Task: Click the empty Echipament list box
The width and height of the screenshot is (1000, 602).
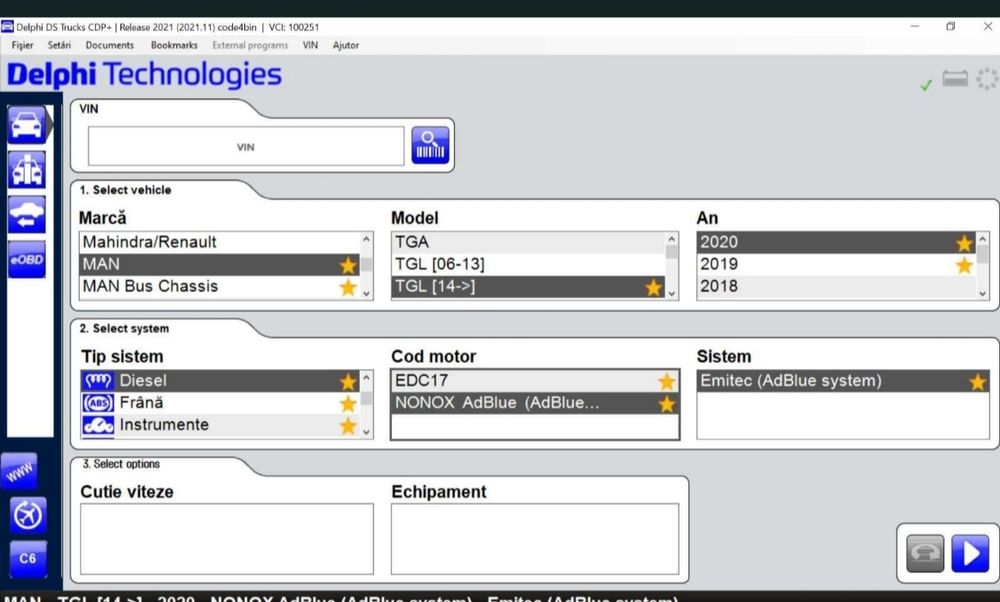Action: point(535,539)
